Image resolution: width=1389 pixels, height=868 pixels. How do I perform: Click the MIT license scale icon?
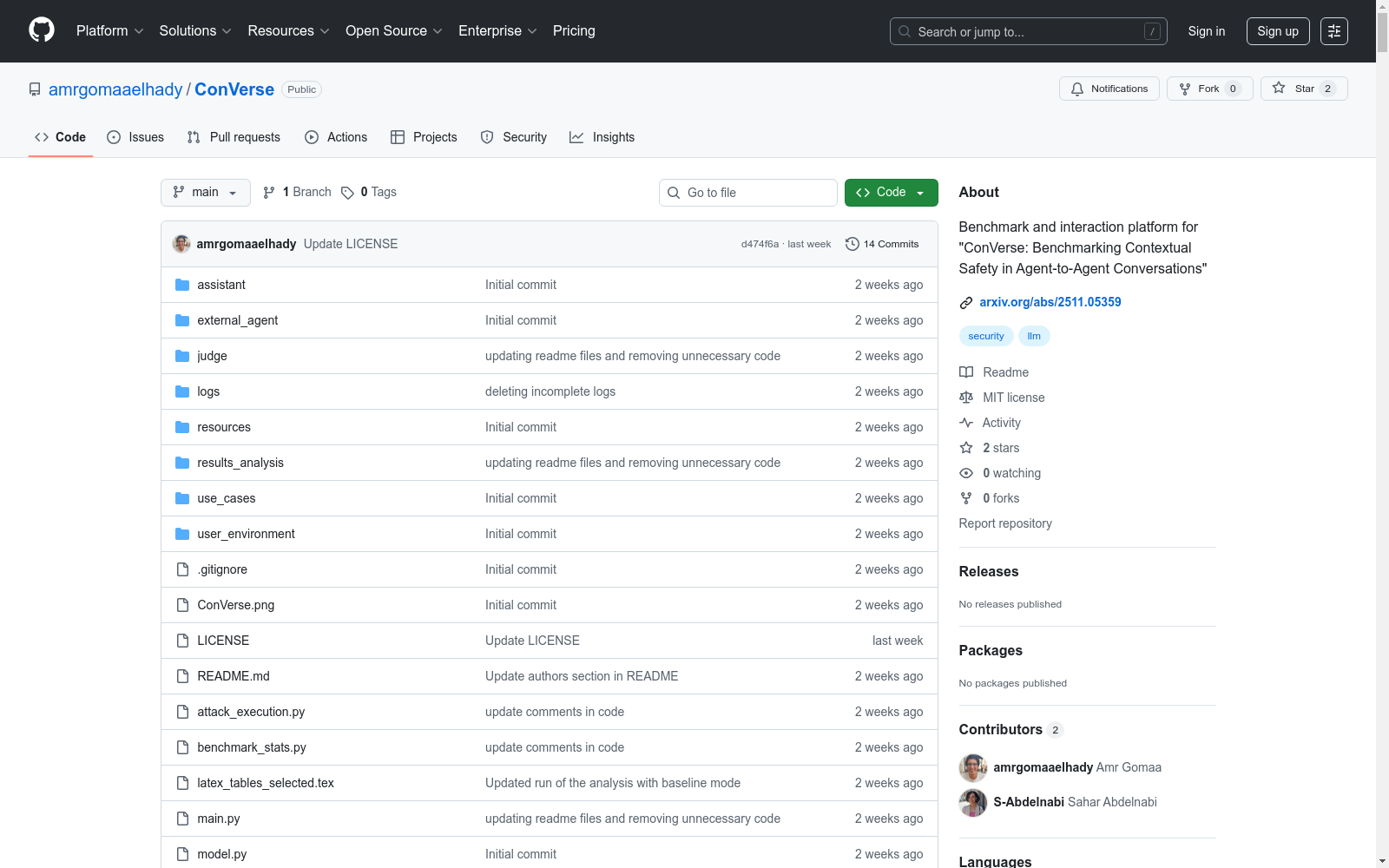coord(966,398)
